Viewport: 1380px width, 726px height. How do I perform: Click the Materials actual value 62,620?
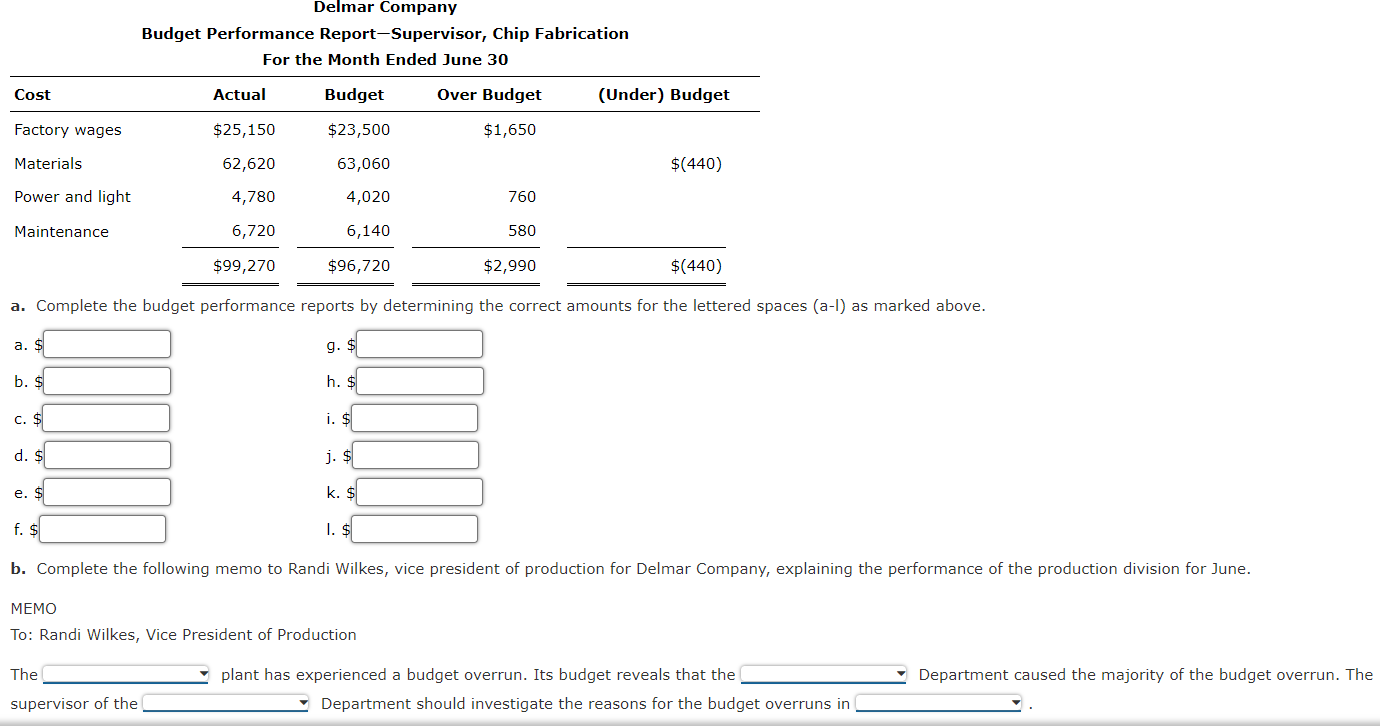[249, 164]
